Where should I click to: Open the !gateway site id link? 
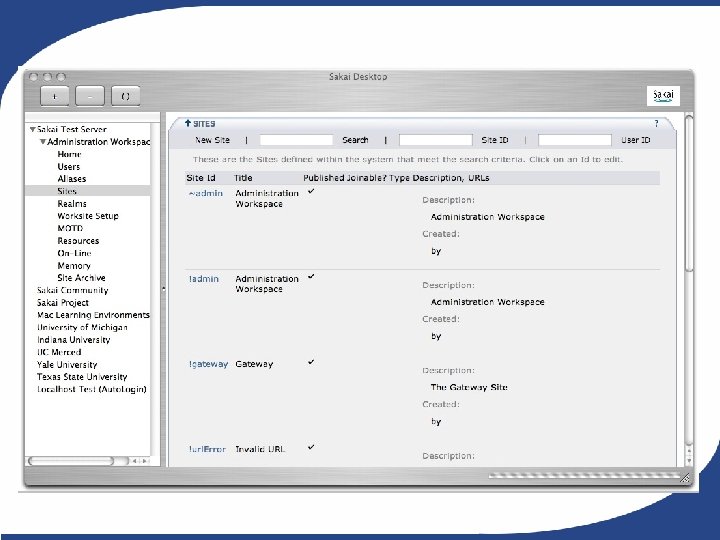(x=208, y=364)
